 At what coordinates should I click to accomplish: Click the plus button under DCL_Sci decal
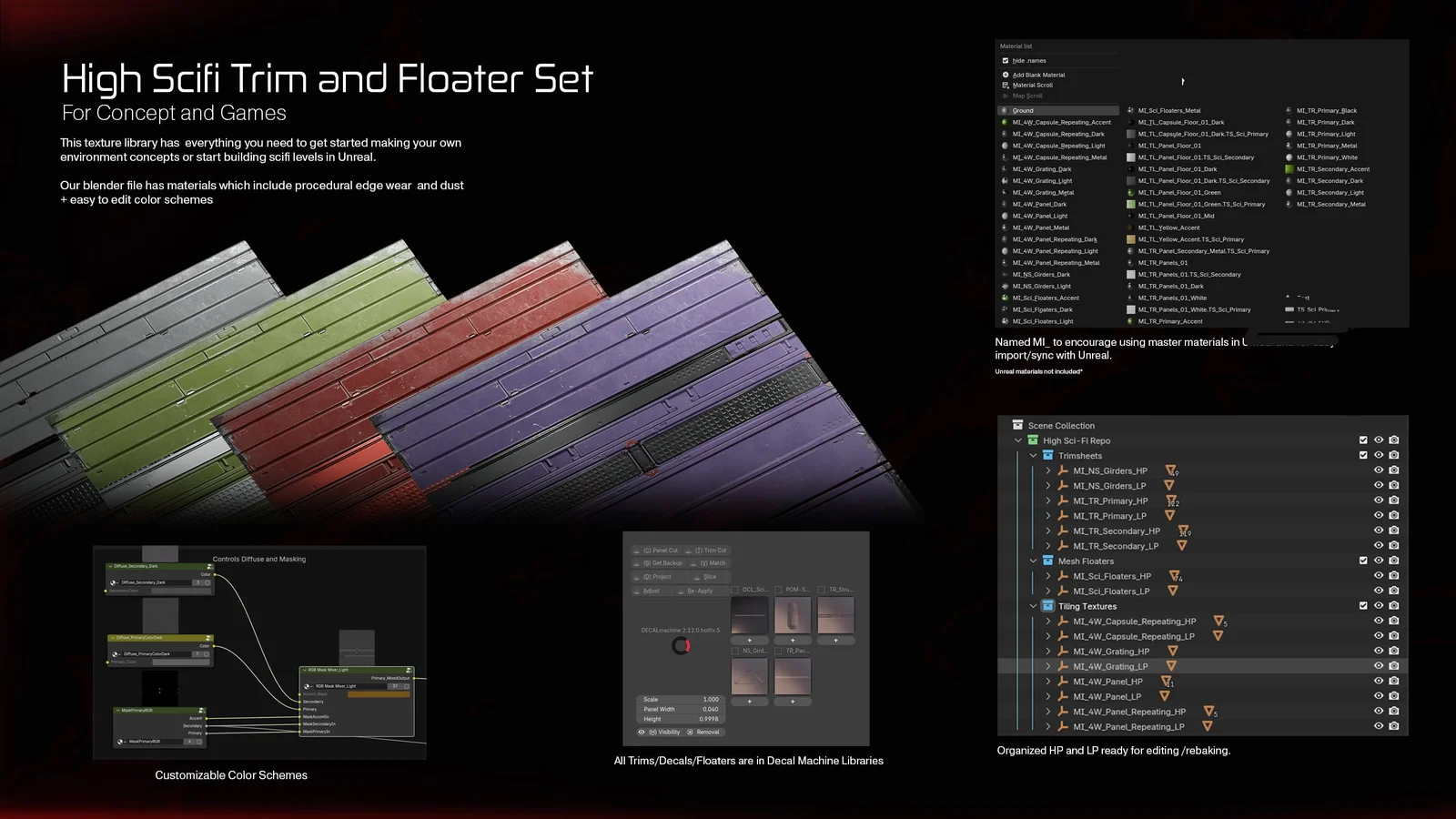pos(749,640)
